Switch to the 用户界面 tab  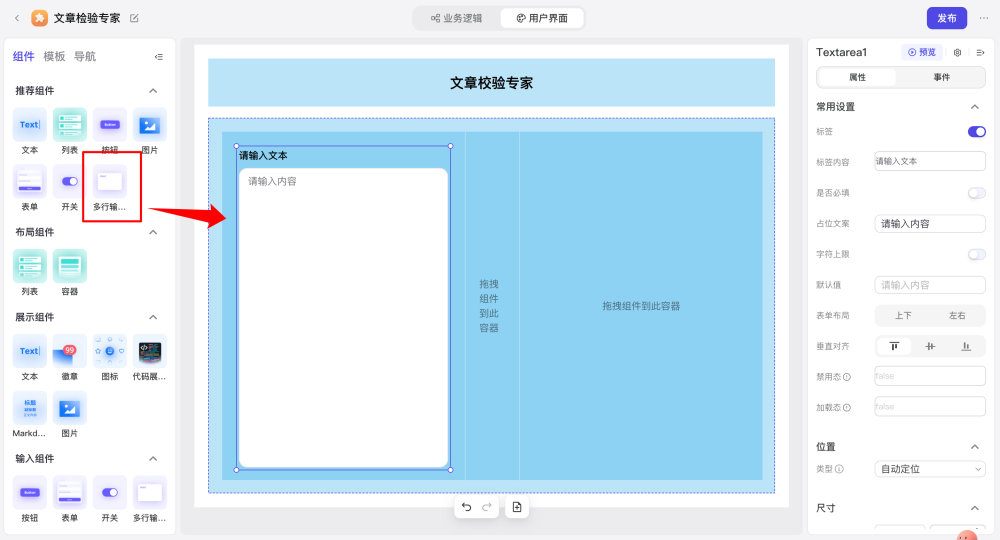point(541,18)
